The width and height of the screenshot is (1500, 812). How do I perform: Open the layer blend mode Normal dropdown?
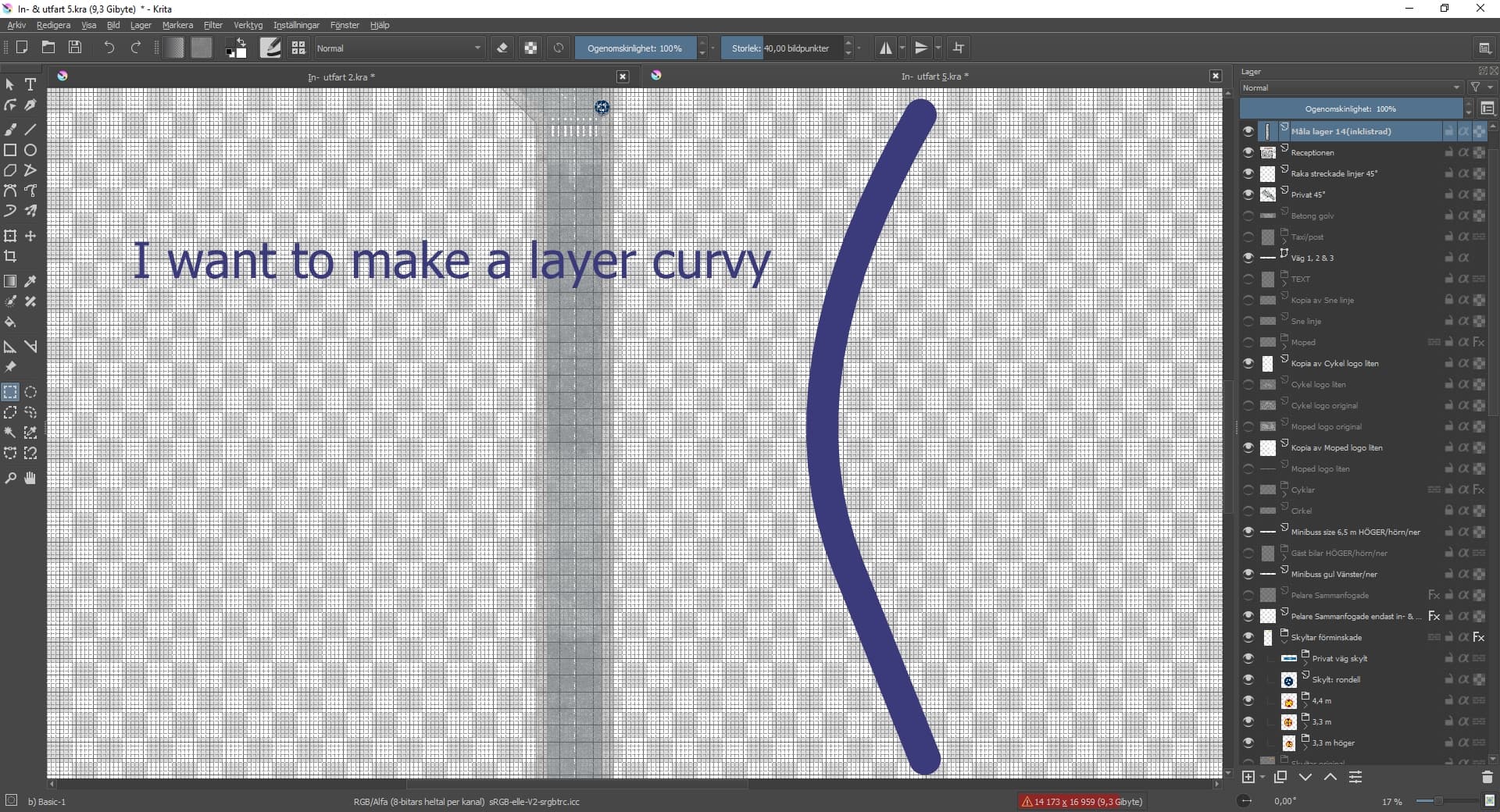point(1351,88)
